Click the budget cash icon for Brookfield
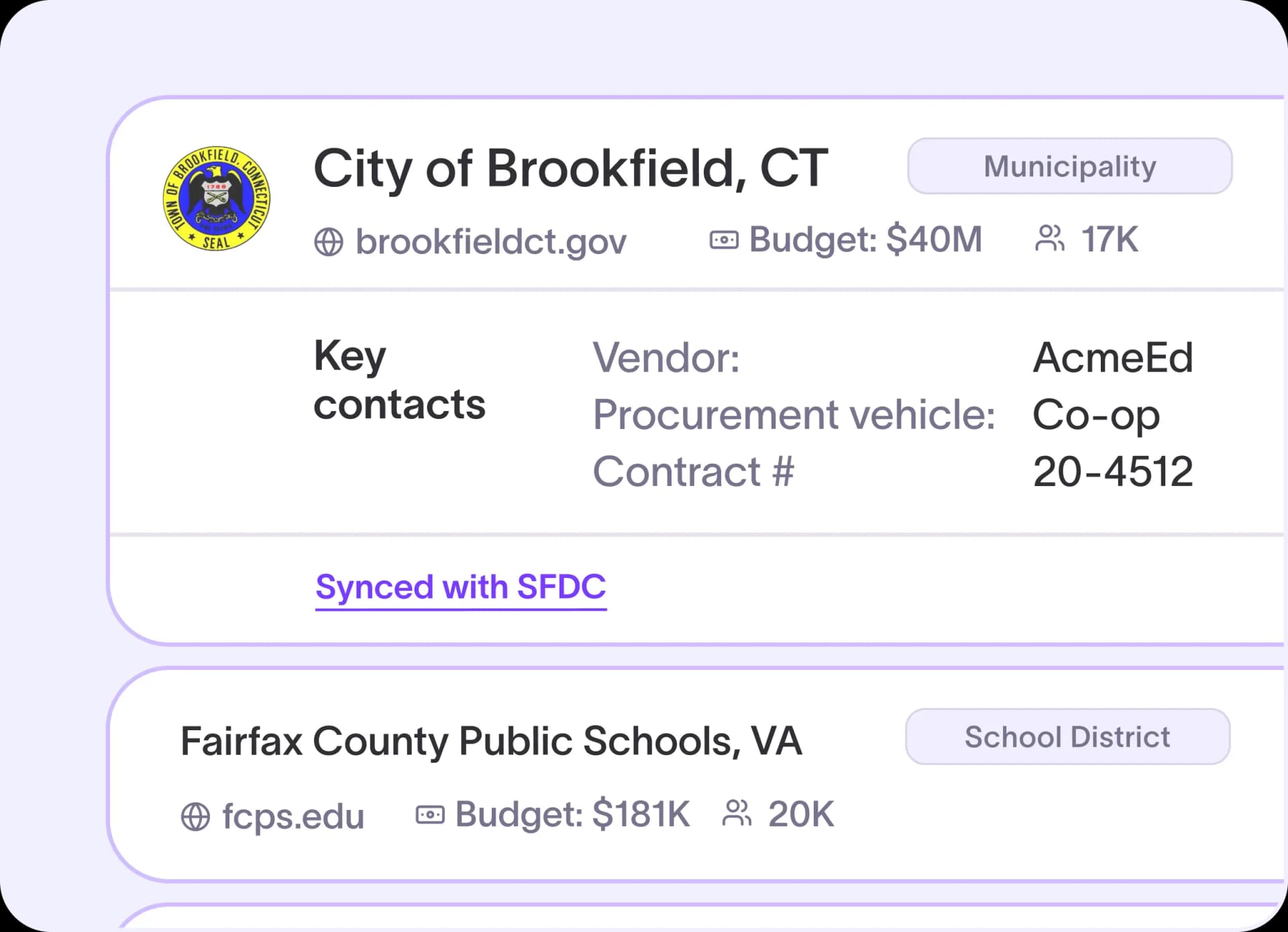1288x932 pixels. [x=724, y=239]
